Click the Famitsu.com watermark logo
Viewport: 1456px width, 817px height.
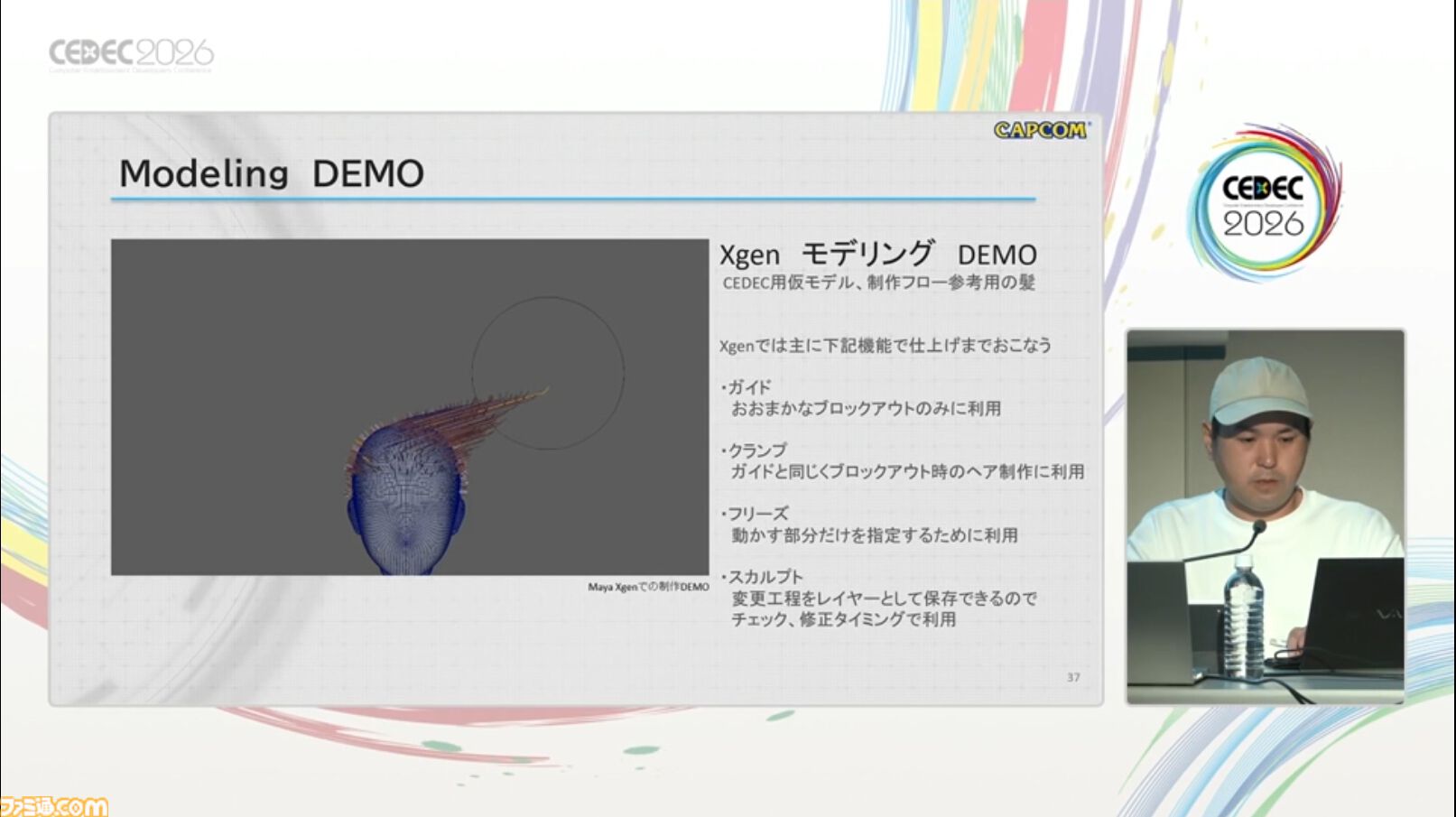[54, 806]
